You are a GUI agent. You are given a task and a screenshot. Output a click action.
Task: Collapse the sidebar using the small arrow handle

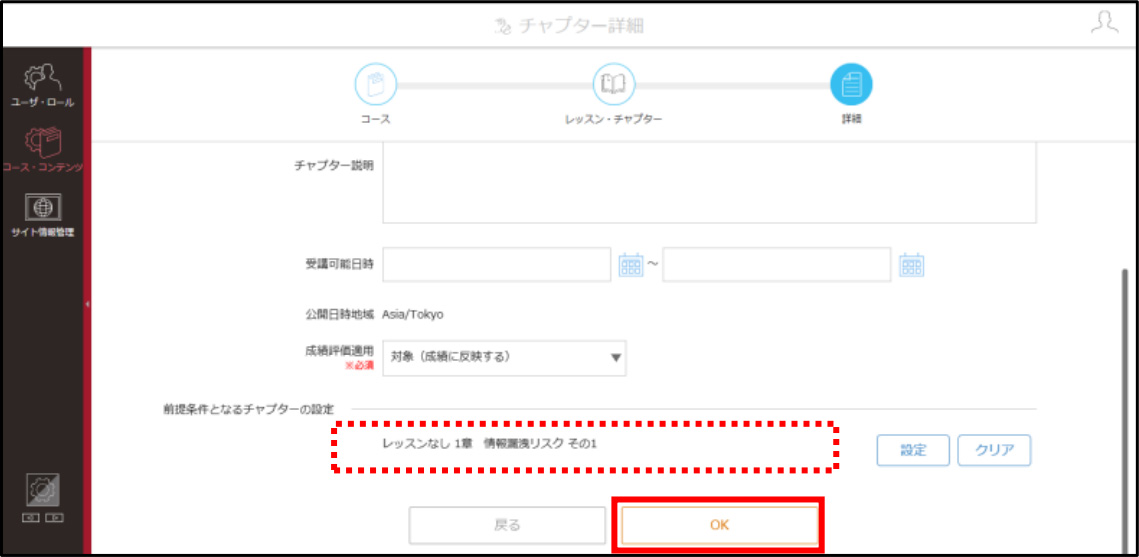[87, 304]
